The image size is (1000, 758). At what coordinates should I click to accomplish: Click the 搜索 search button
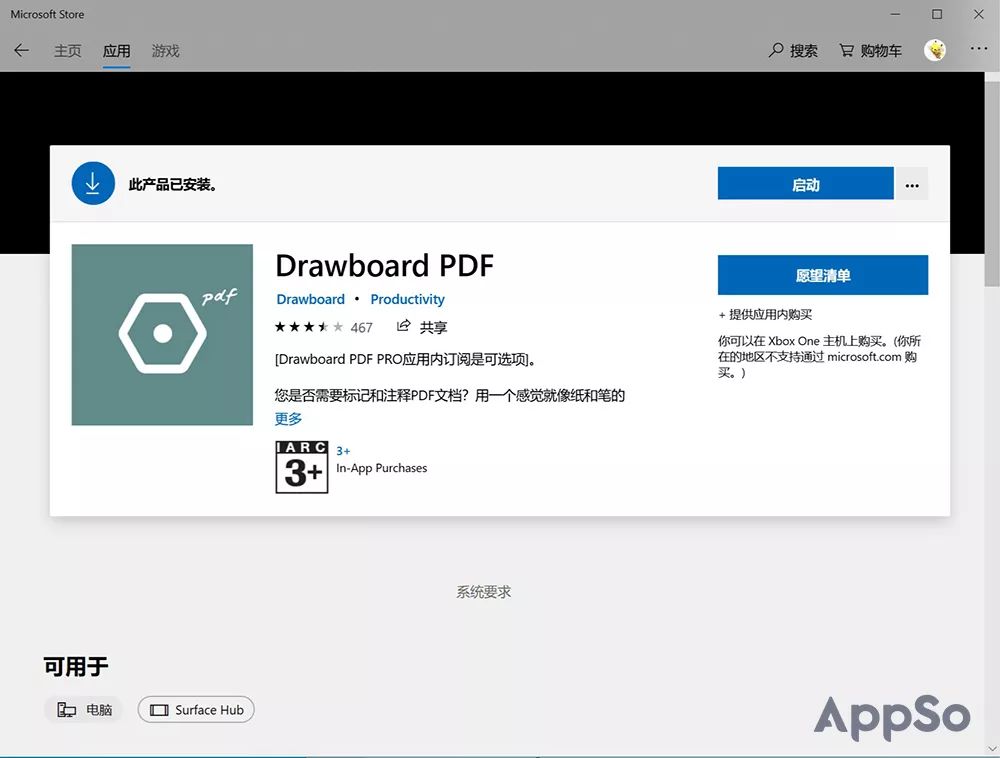coord(793,50)
